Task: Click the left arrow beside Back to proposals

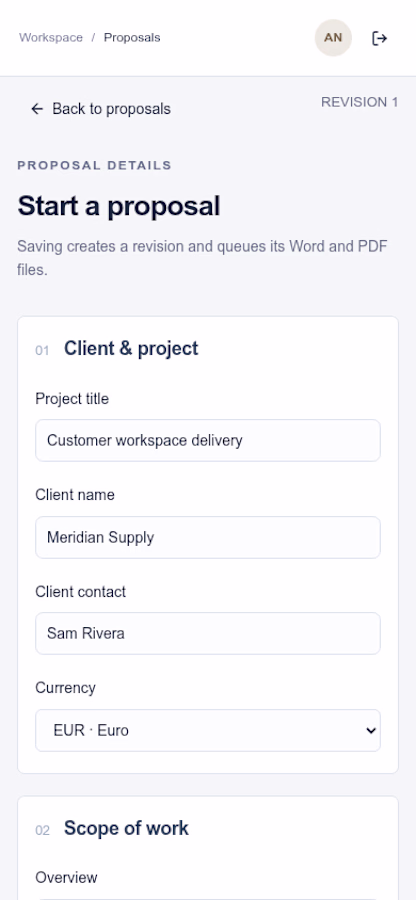Action: pos(37,108)
